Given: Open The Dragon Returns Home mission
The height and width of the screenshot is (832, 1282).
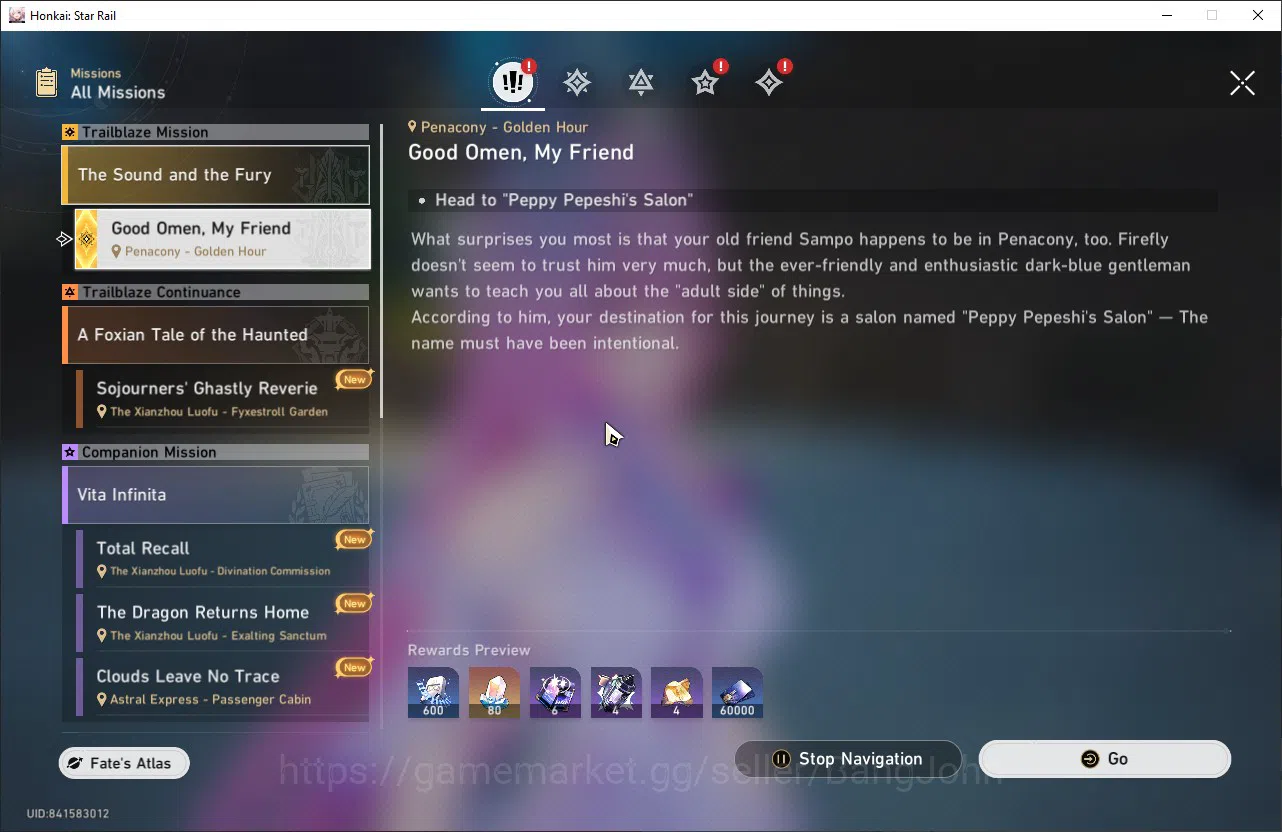Looking at the screenshot, I should click(x=222, y=623).
